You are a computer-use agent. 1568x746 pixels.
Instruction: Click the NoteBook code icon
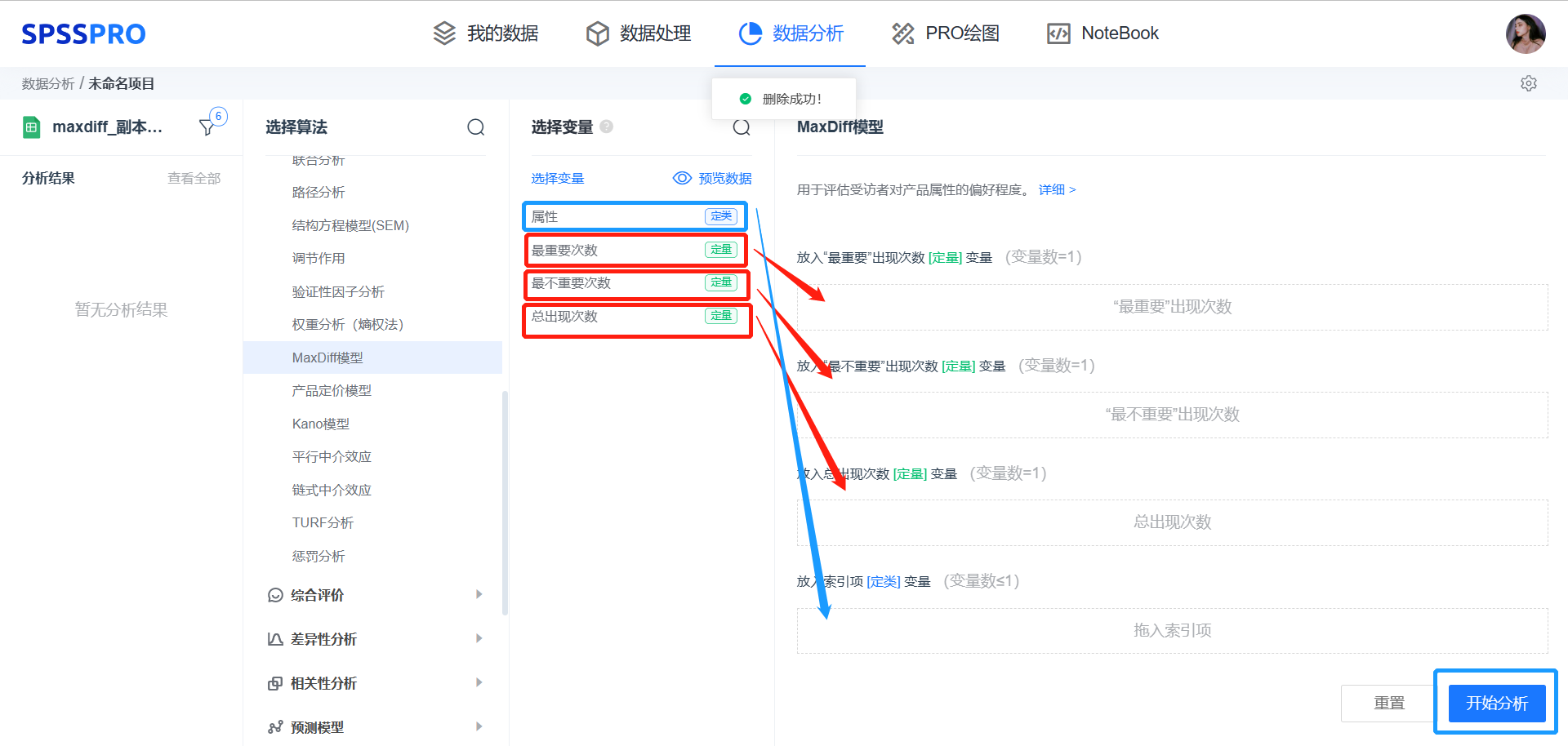click(1058, 33)
